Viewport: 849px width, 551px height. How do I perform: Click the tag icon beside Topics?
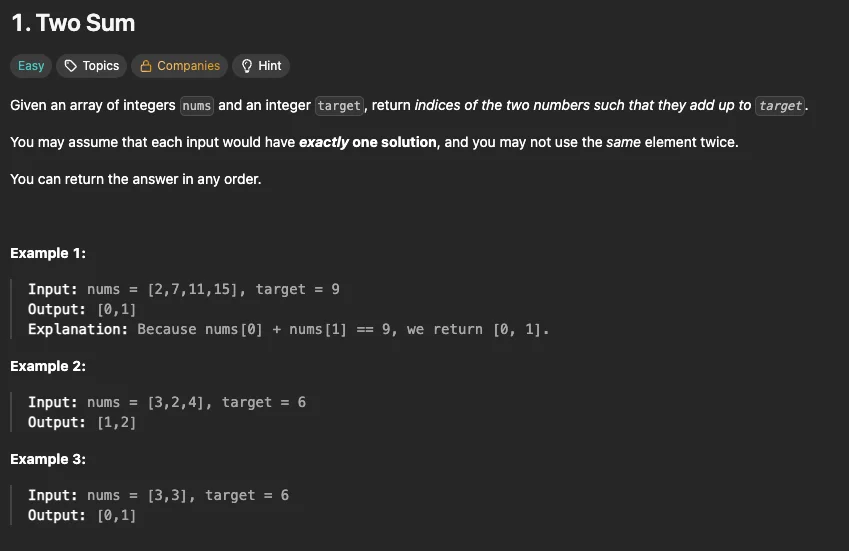click(x=70, y=66)
